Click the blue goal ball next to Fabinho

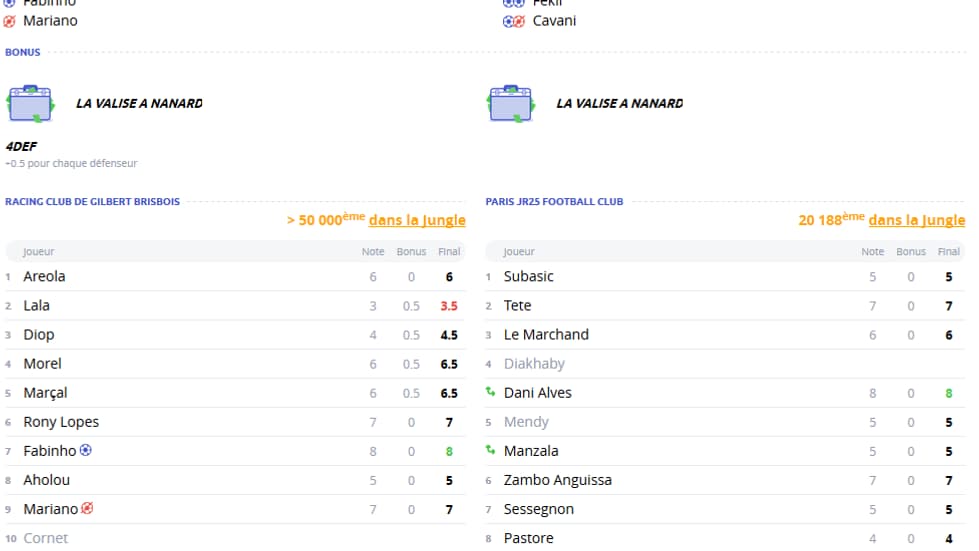pyautogui.click(x=86, y=450)
